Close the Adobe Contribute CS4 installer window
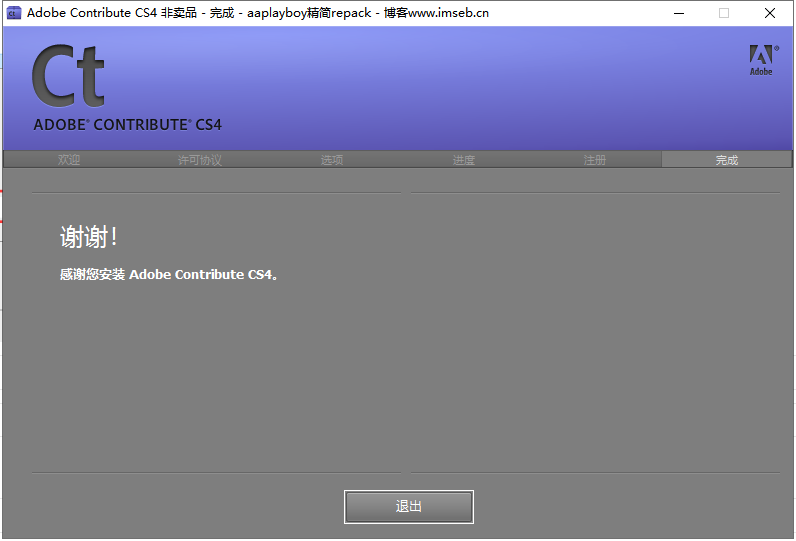 (770, 13)
